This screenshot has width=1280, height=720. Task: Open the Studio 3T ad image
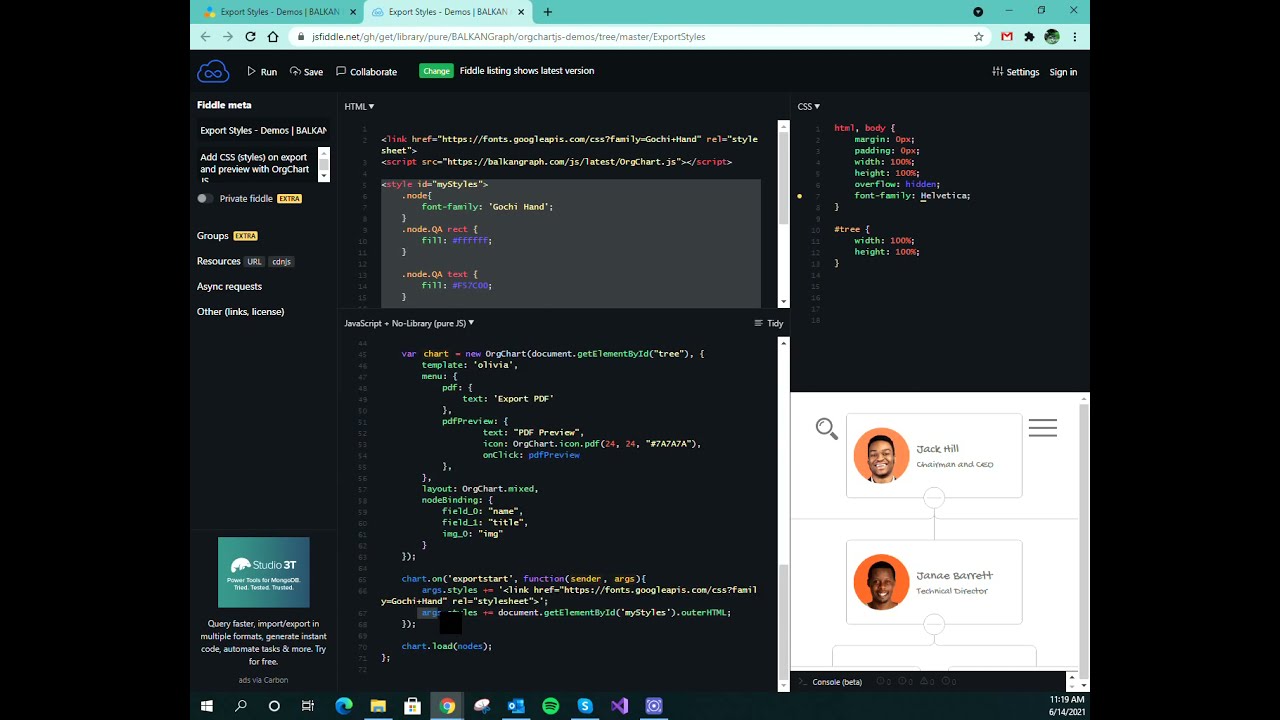pyautogui.click(x=264, y=572)
